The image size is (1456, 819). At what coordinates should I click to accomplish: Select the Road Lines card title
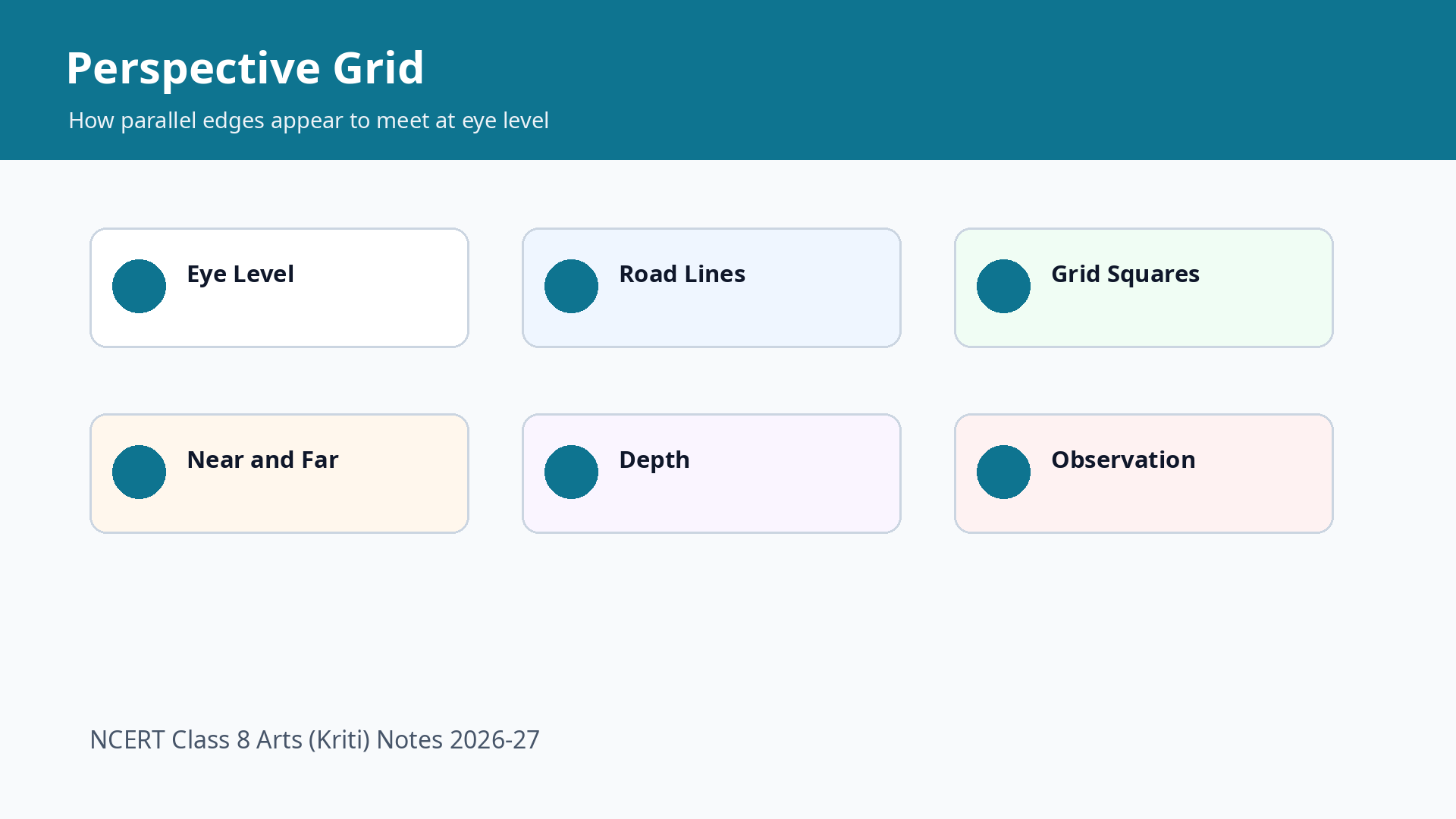[x=682, y=274]
